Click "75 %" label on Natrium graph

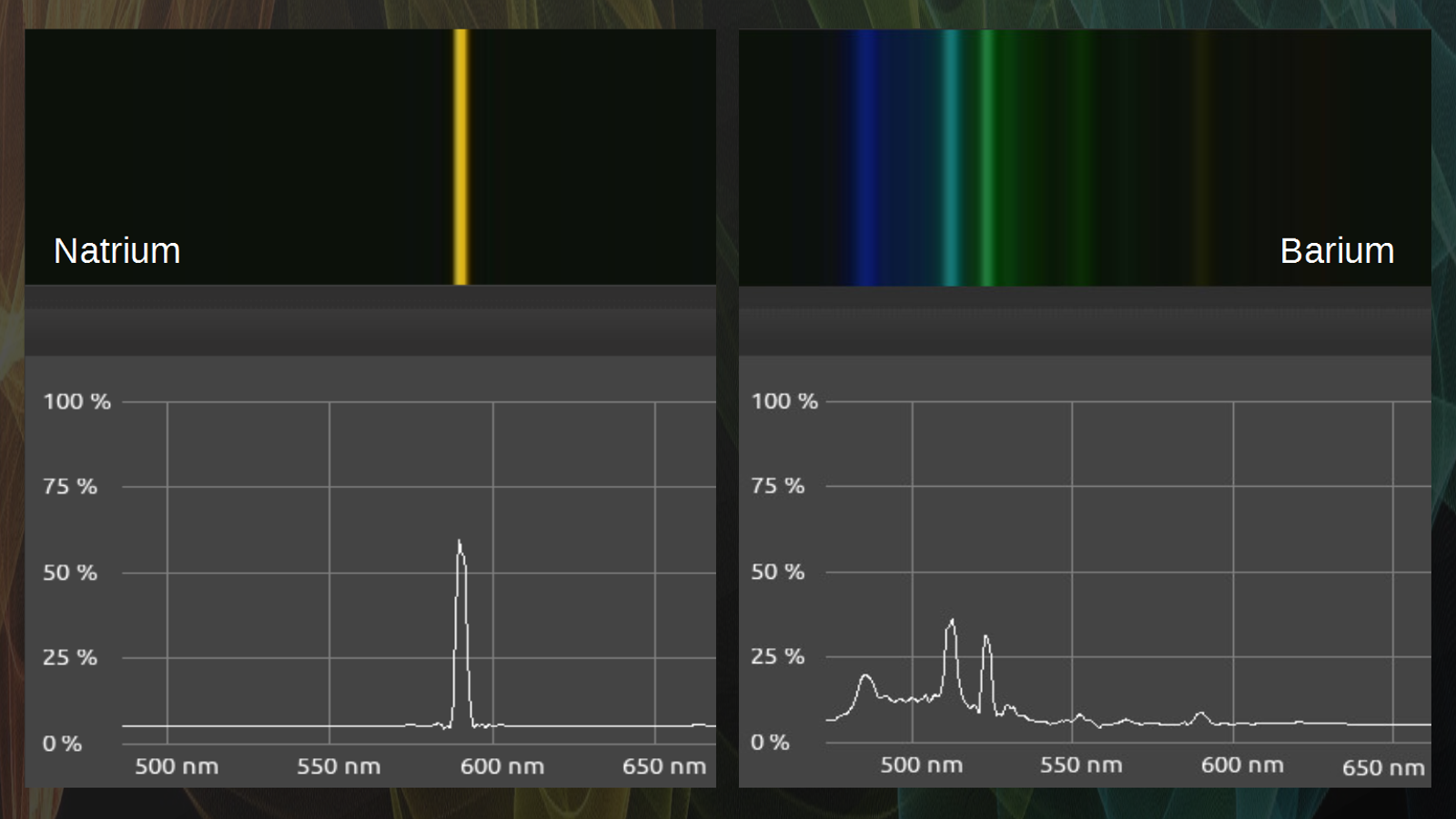pyautogui.click(x=70, y=487)
